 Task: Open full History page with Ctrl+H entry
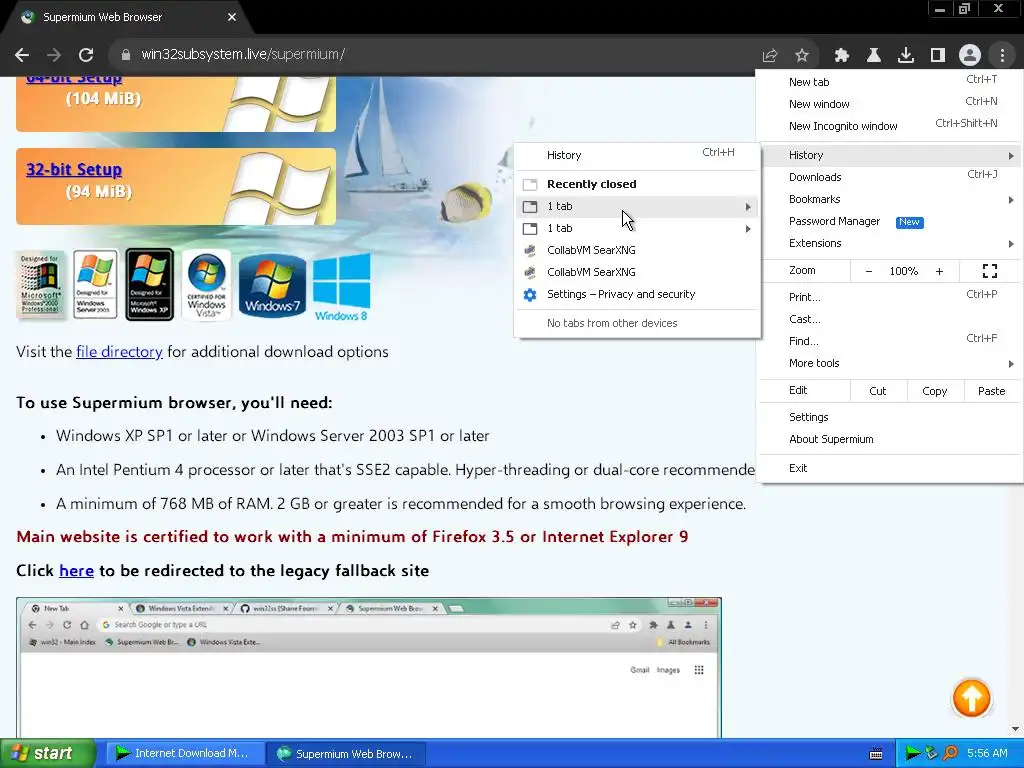(637, 155)
